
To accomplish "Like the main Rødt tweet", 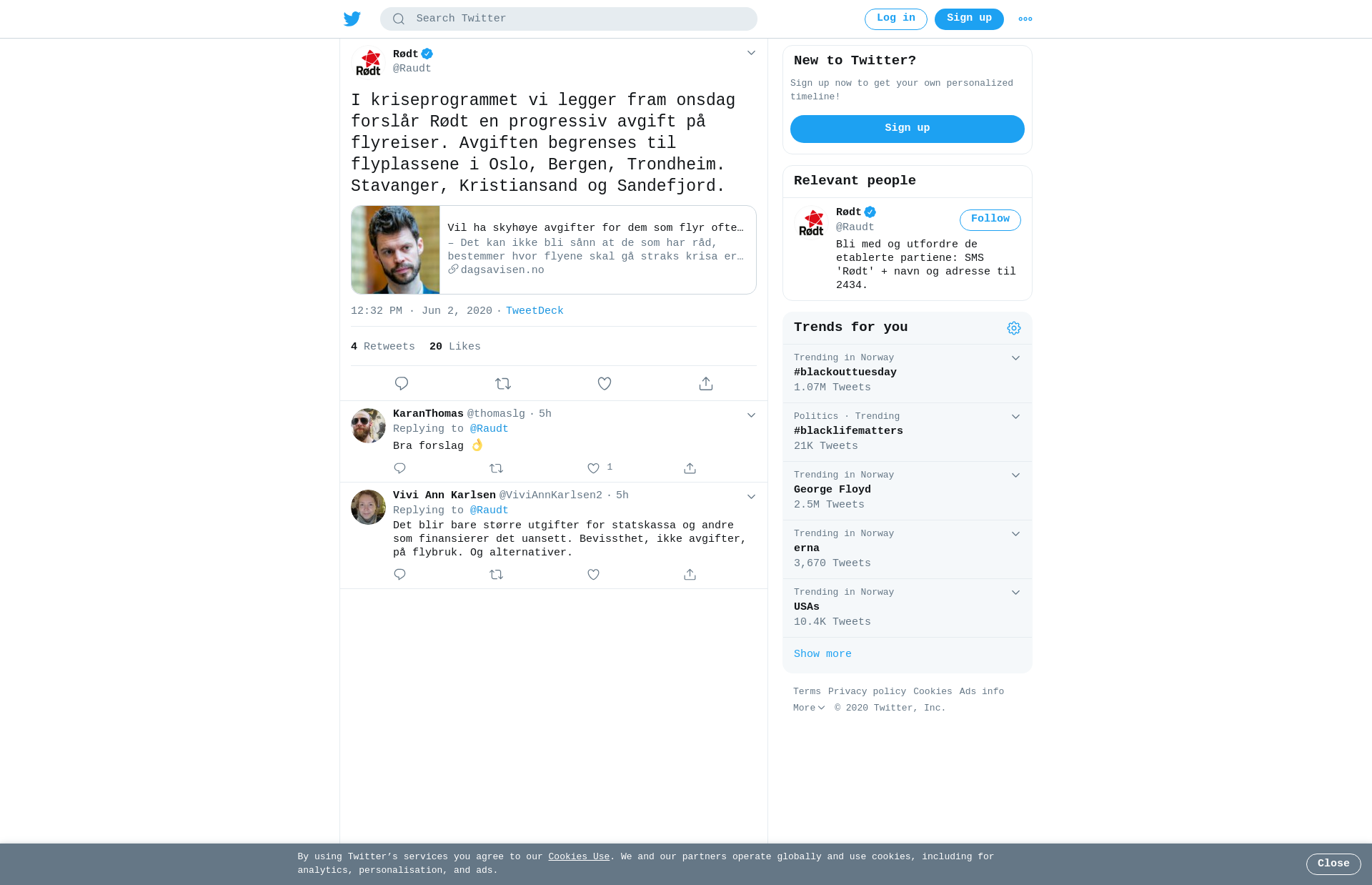I will click(605, 384).
